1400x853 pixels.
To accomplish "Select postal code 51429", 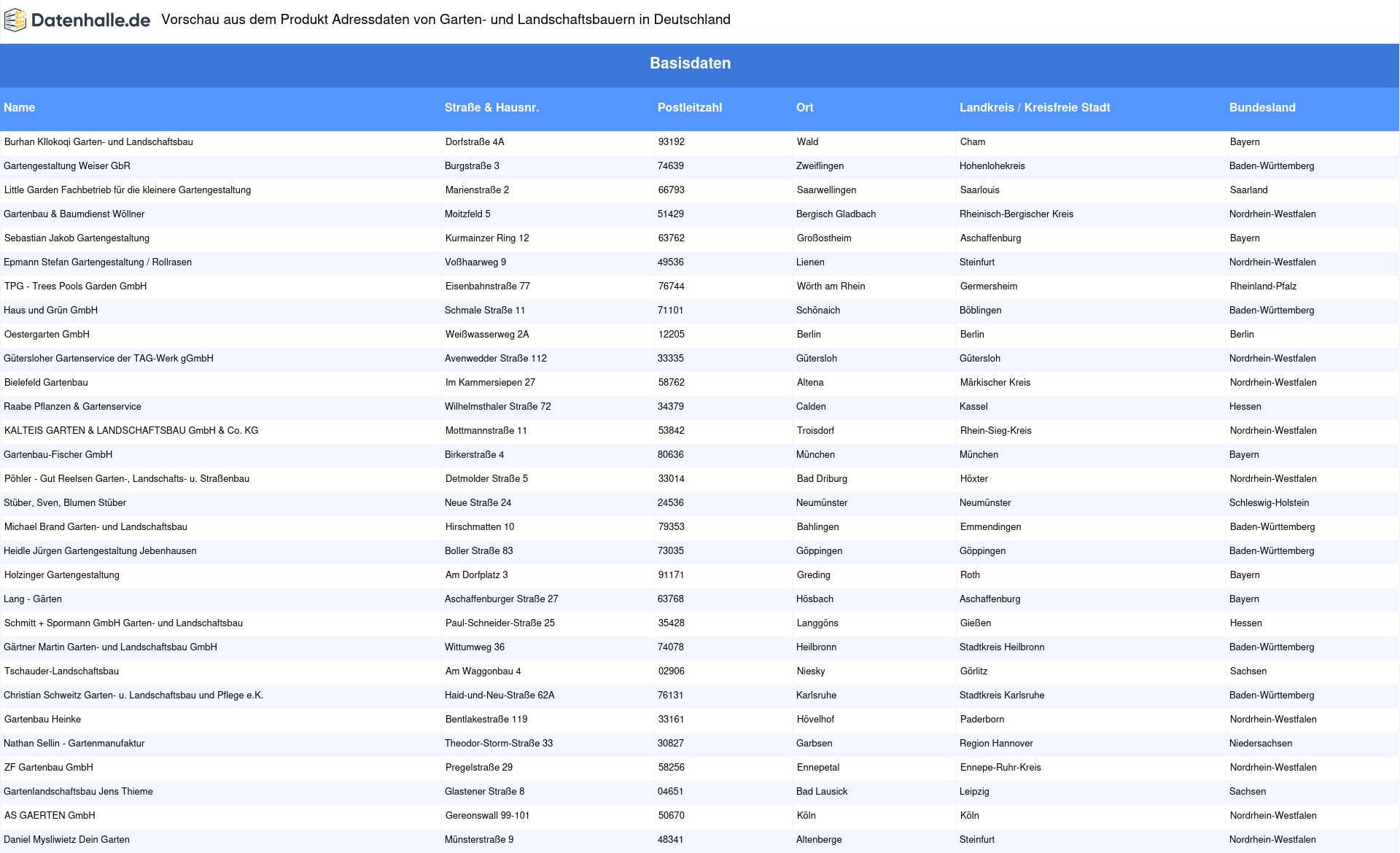I will click(x=671, y=214).
